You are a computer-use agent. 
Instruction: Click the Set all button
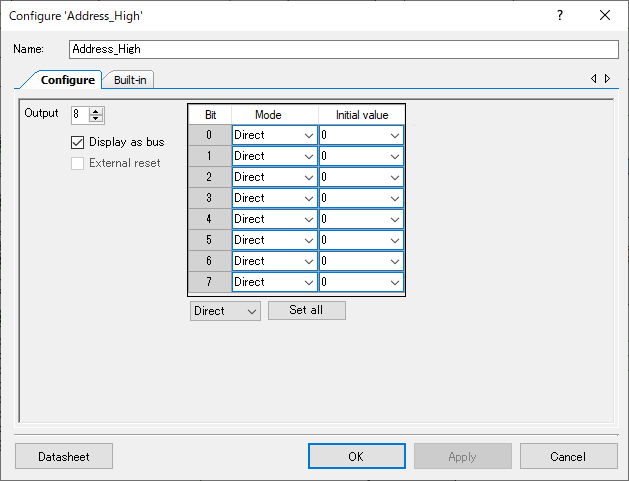point(306,310)
